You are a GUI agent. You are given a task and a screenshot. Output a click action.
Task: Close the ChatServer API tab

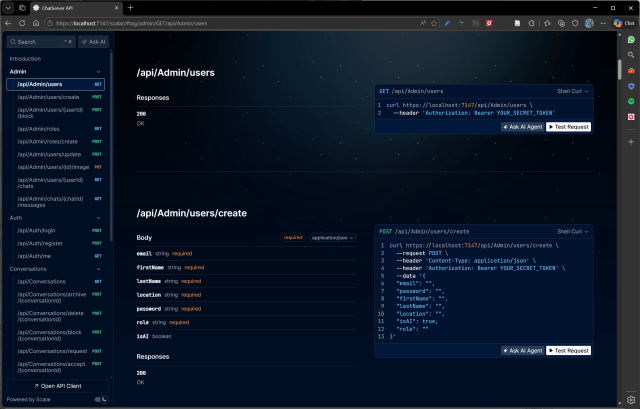[116, 8]
